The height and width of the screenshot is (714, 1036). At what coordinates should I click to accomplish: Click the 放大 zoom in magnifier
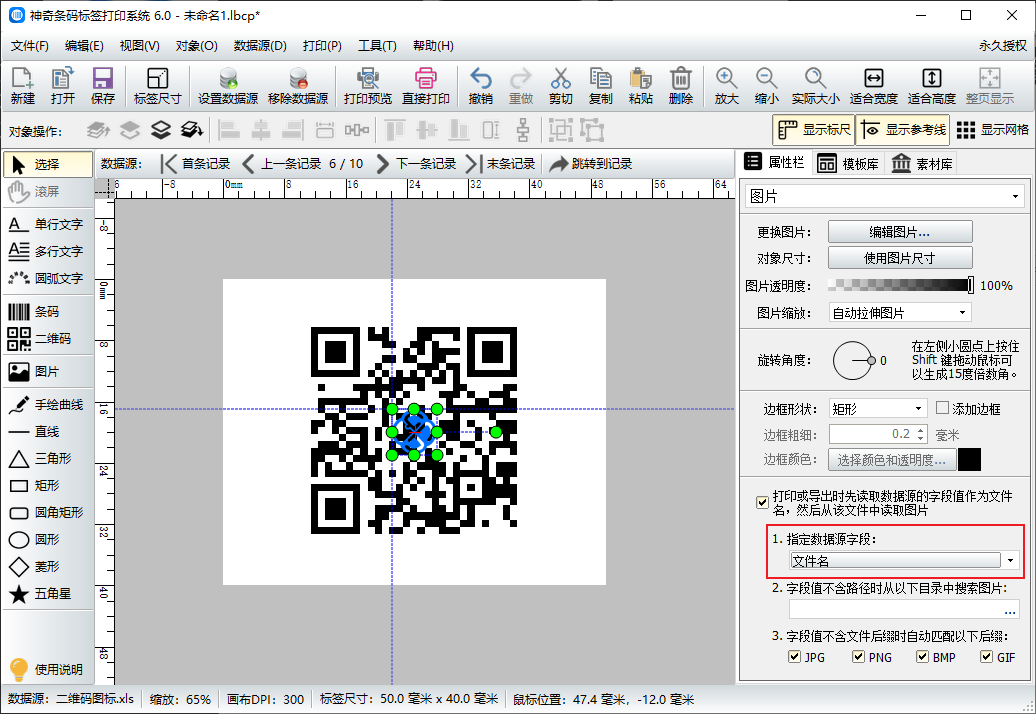coord(726,86)
